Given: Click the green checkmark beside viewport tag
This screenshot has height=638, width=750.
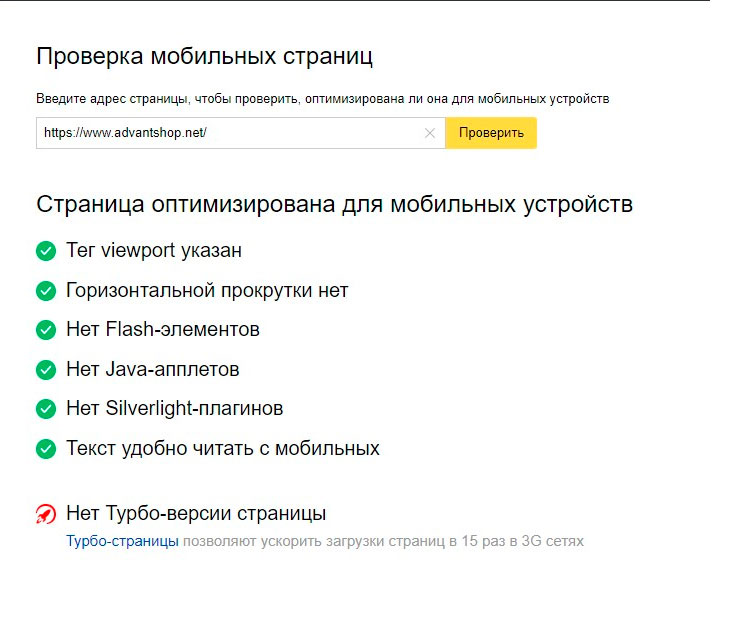Looking at the screenshot, I should (x=46, y=251).
